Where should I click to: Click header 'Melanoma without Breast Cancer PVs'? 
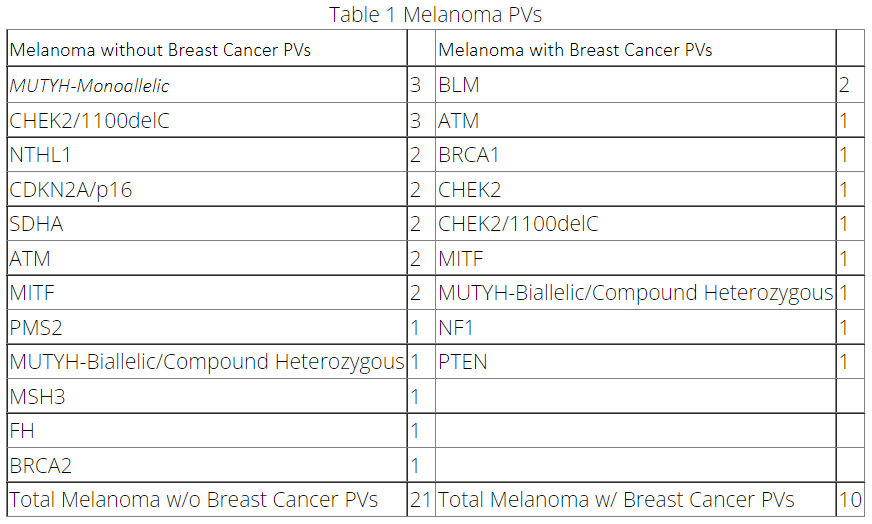click(160, 50)
